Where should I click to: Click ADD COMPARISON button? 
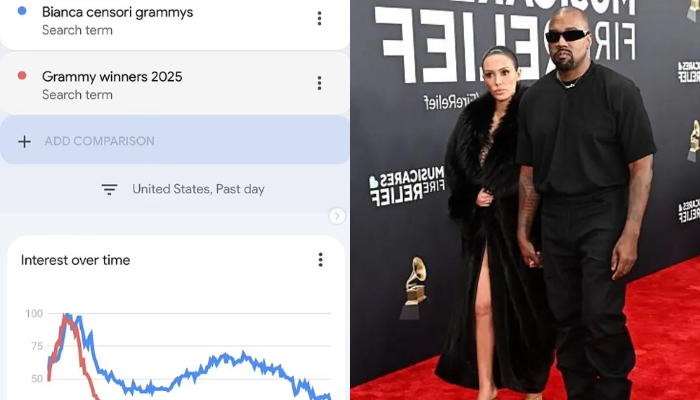coord(175,140)
